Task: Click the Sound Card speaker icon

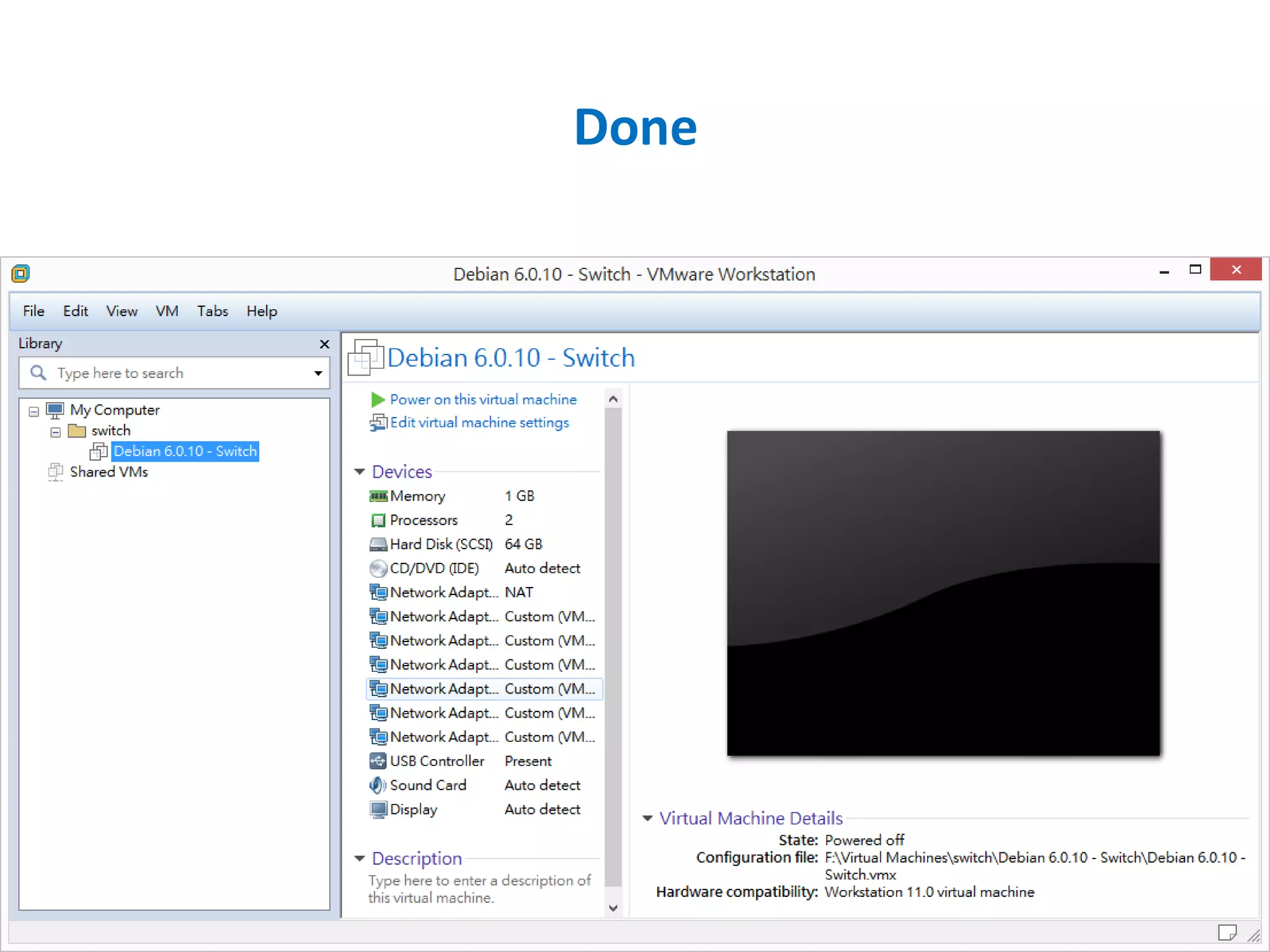Action: pos(378,785)
